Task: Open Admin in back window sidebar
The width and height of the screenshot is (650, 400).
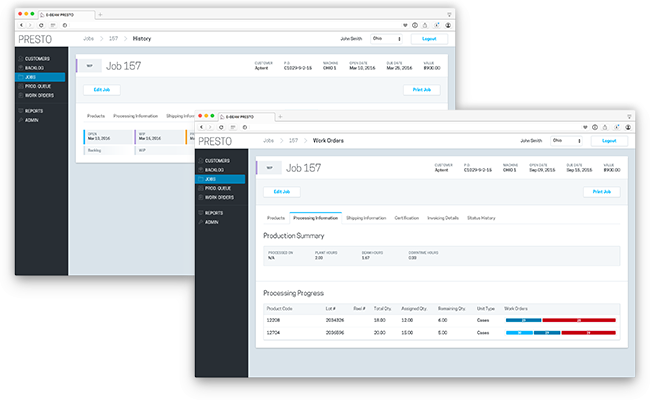Action: 32,120
